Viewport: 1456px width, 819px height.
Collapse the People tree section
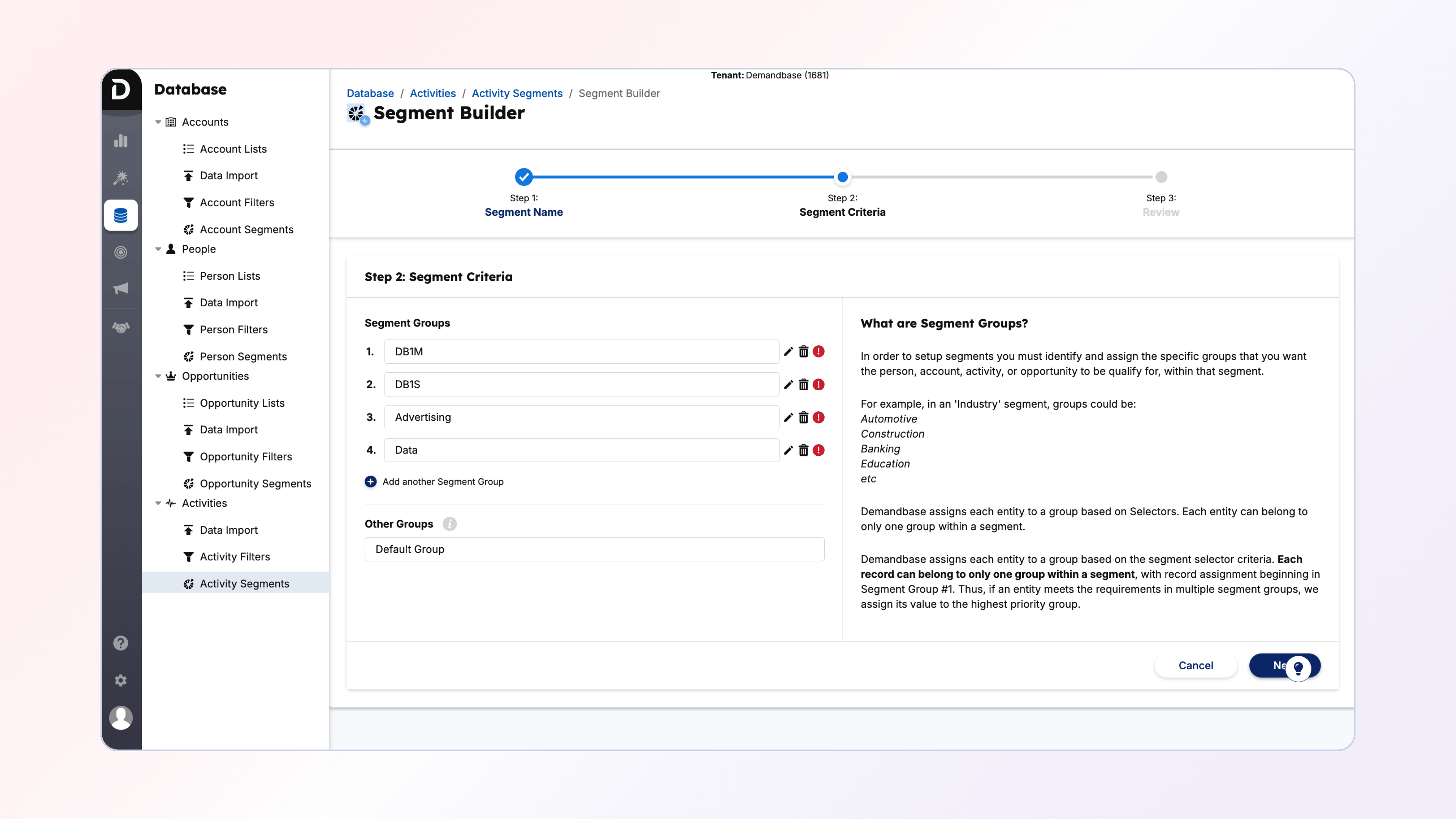pos(158,249)
